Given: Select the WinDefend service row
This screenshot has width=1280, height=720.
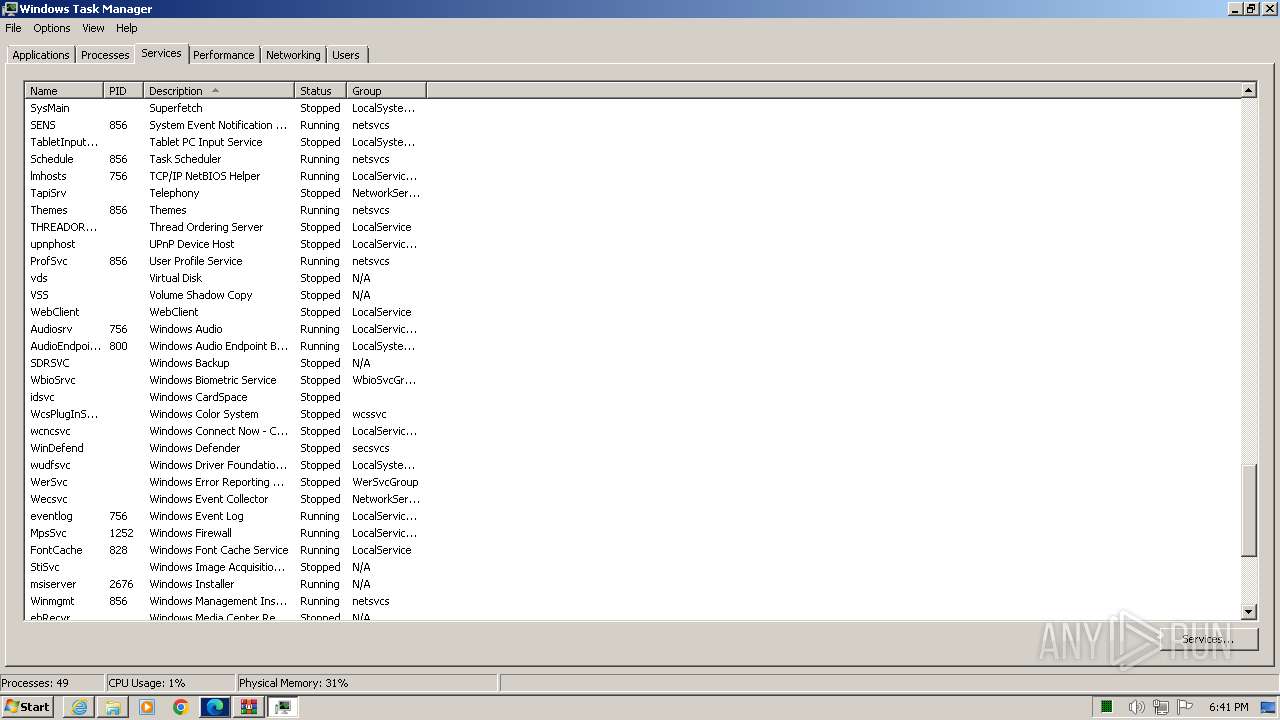Looking at the screenshot, I should 225,448.
